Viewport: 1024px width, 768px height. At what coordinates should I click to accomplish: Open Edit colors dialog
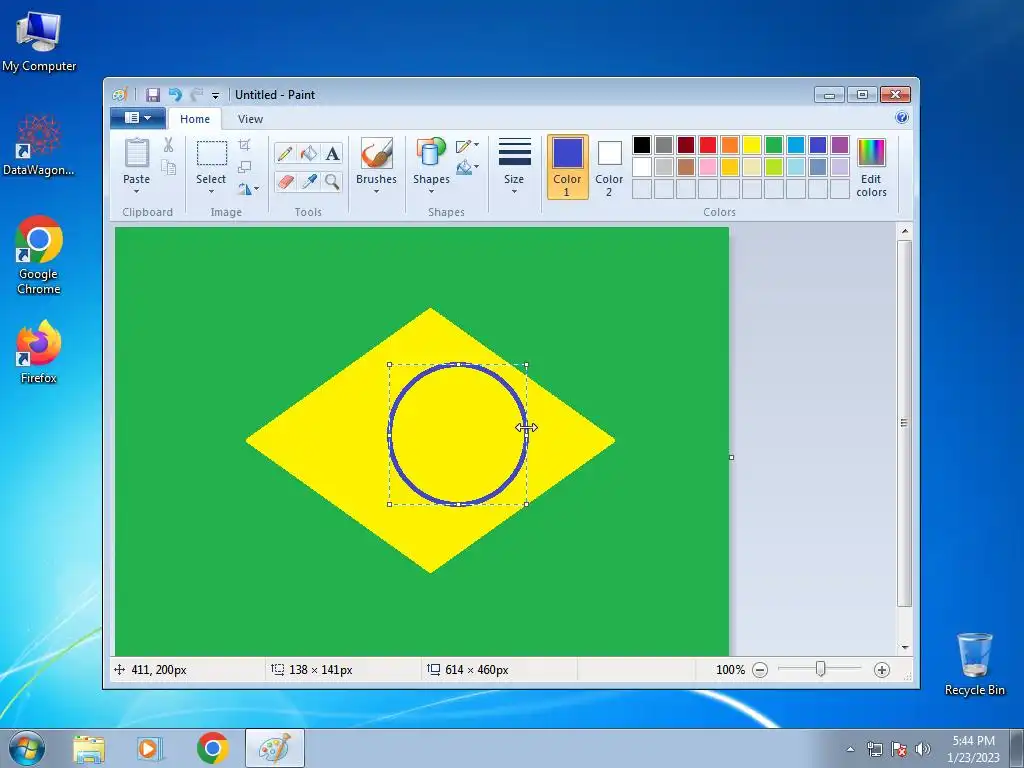[871, 168]
